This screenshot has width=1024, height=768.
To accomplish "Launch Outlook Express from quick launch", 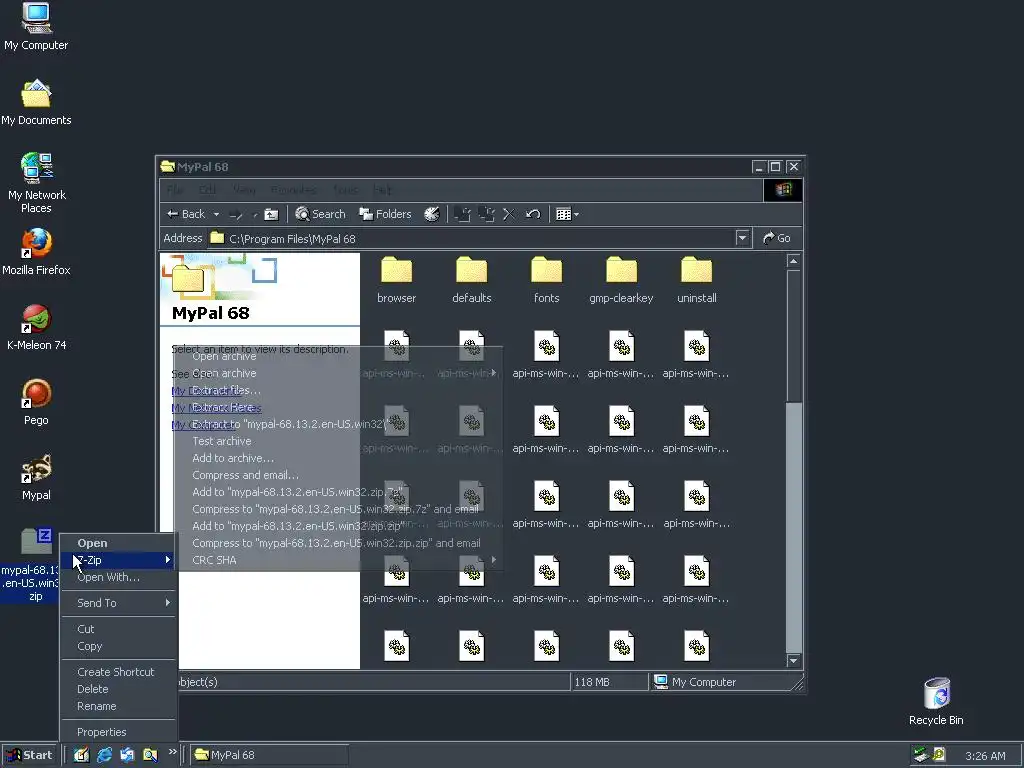I will (x=127, y=755).
